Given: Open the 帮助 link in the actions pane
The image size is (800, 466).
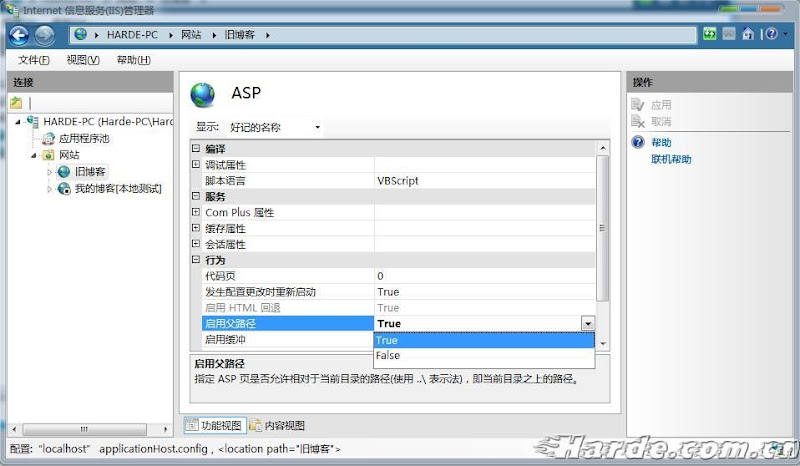Looking at the screenshot, I should [661, 142].
